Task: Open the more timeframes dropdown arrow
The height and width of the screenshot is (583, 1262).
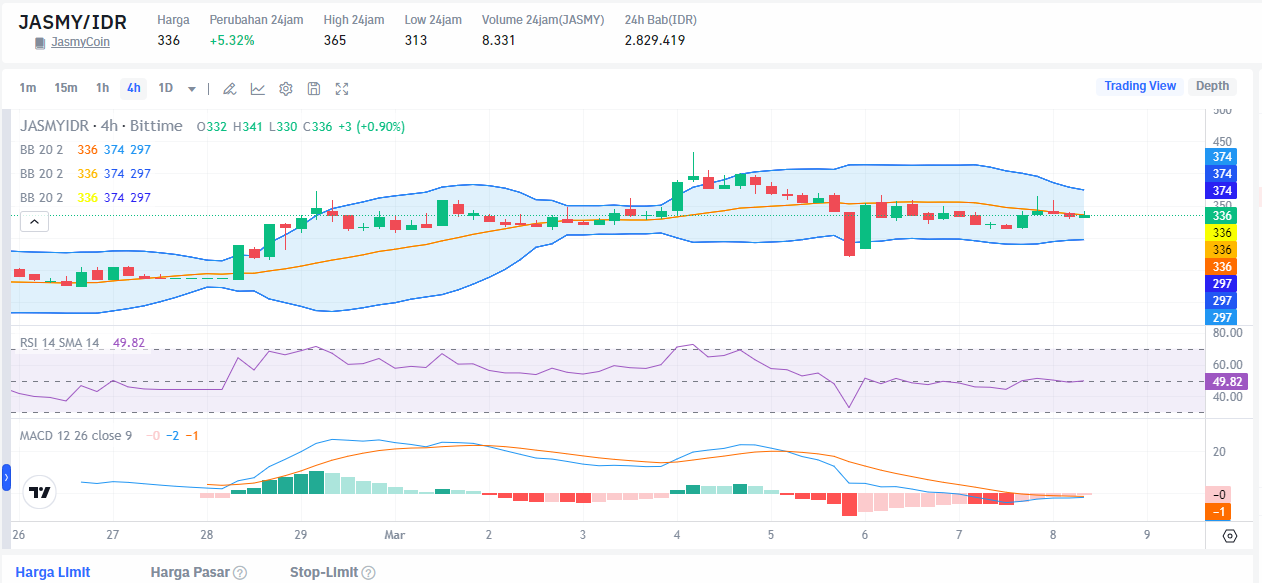Action: pyautogui.click(x=192, y=88)
